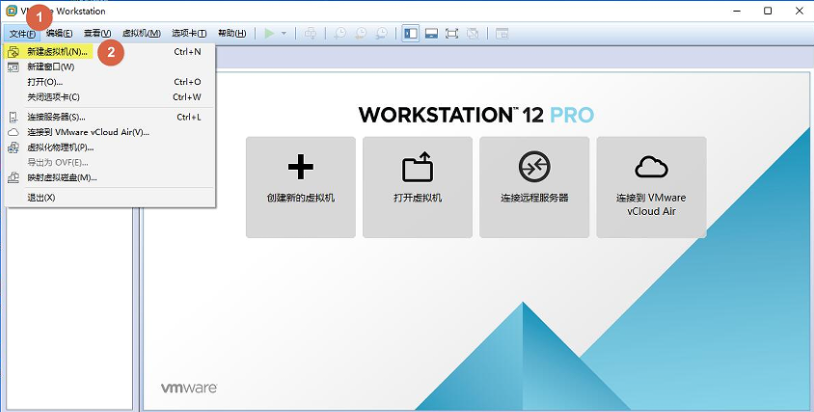Open the 查看(V) menu
This screenshot has height=412, width=814.
pos(98,34)
